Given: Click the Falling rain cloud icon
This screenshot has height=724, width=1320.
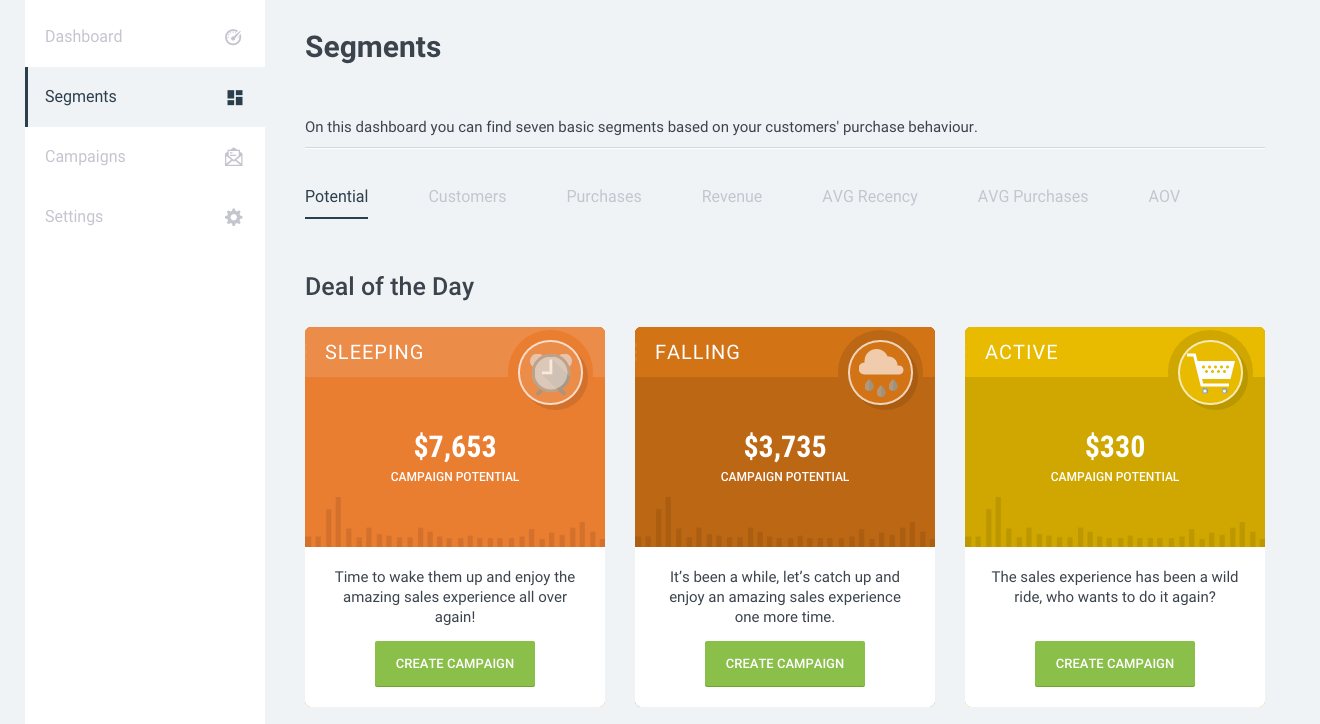Looking at the screenshot, I should (x=881, y=373).
